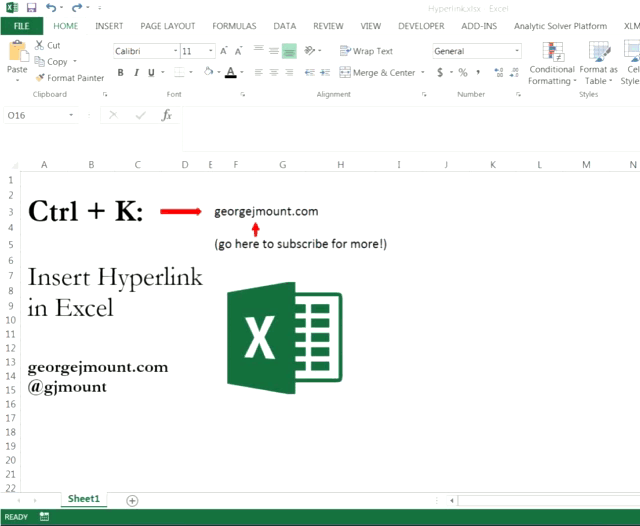The image size is (640, 526).
Task: Switch to the PAGE LAYOUT tab
Action: pos(168,26)
